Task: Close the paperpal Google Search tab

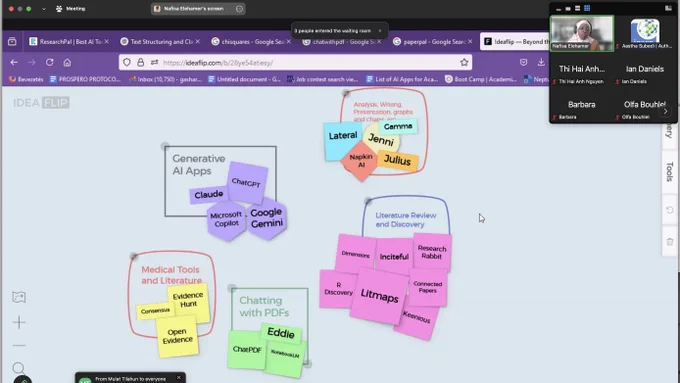Action: 470,41
